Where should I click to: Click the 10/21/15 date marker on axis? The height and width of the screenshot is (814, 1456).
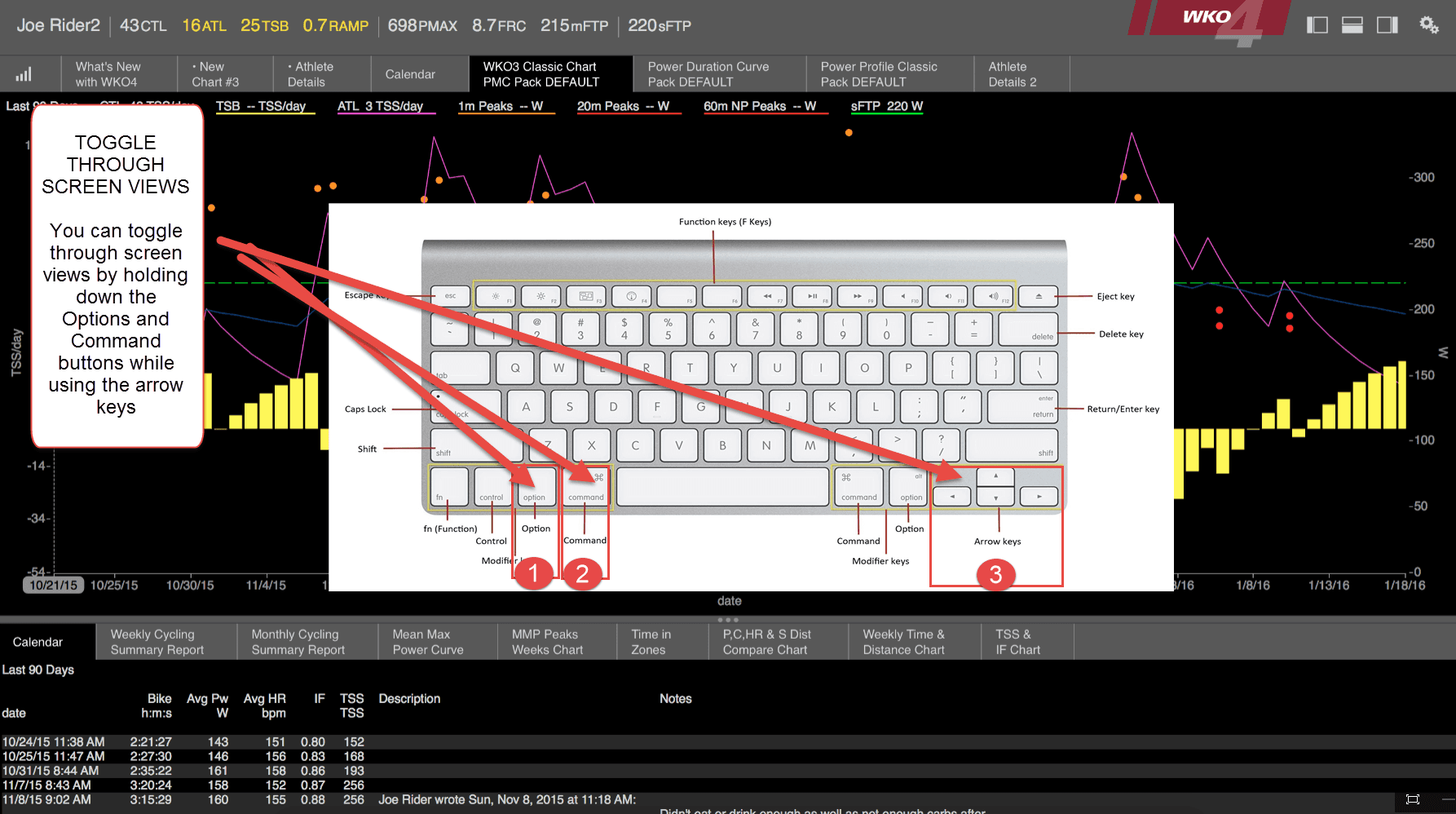pyautogui.click(x=53, y=585)
